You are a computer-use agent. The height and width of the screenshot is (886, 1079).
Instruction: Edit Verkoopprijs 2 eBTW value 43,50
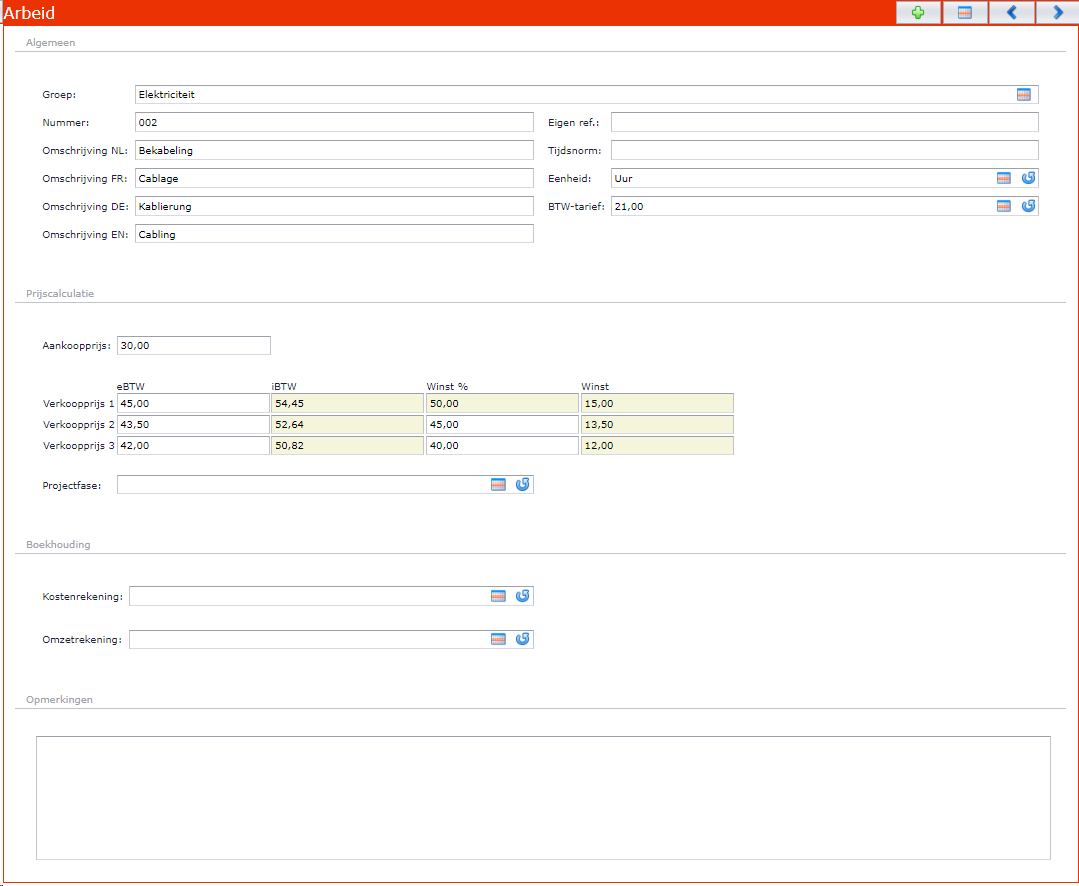[x=193, y=424]
